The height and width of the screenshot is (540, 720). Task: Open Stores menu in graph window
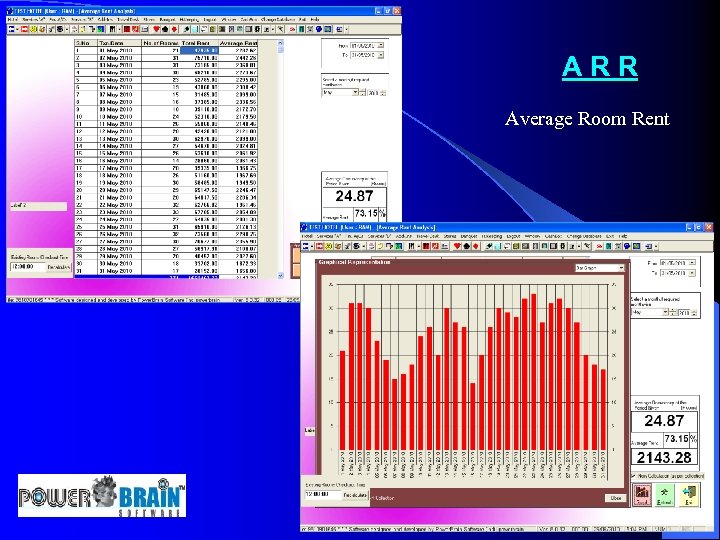(x=450, y=236)
